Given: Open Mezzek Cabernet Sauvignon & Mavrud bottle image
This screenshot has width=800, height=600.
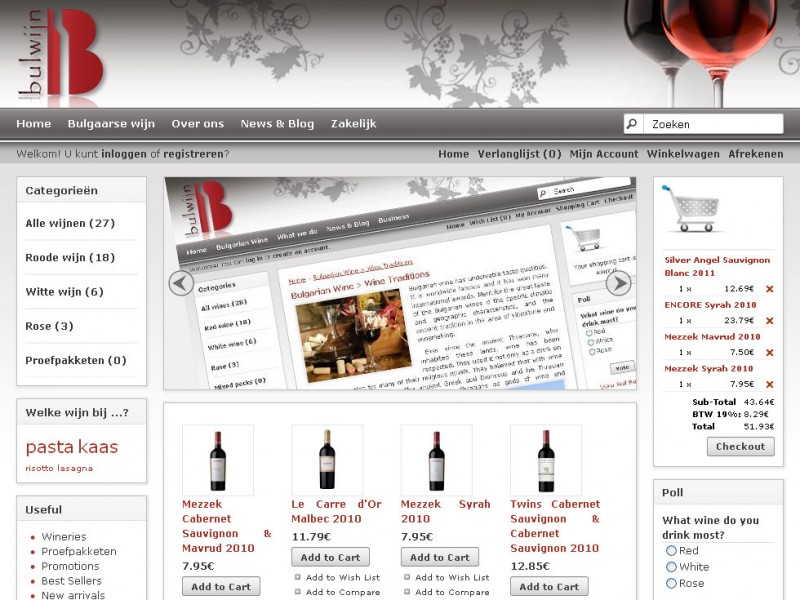Looking at the screenshot, I should coord(218,460).
